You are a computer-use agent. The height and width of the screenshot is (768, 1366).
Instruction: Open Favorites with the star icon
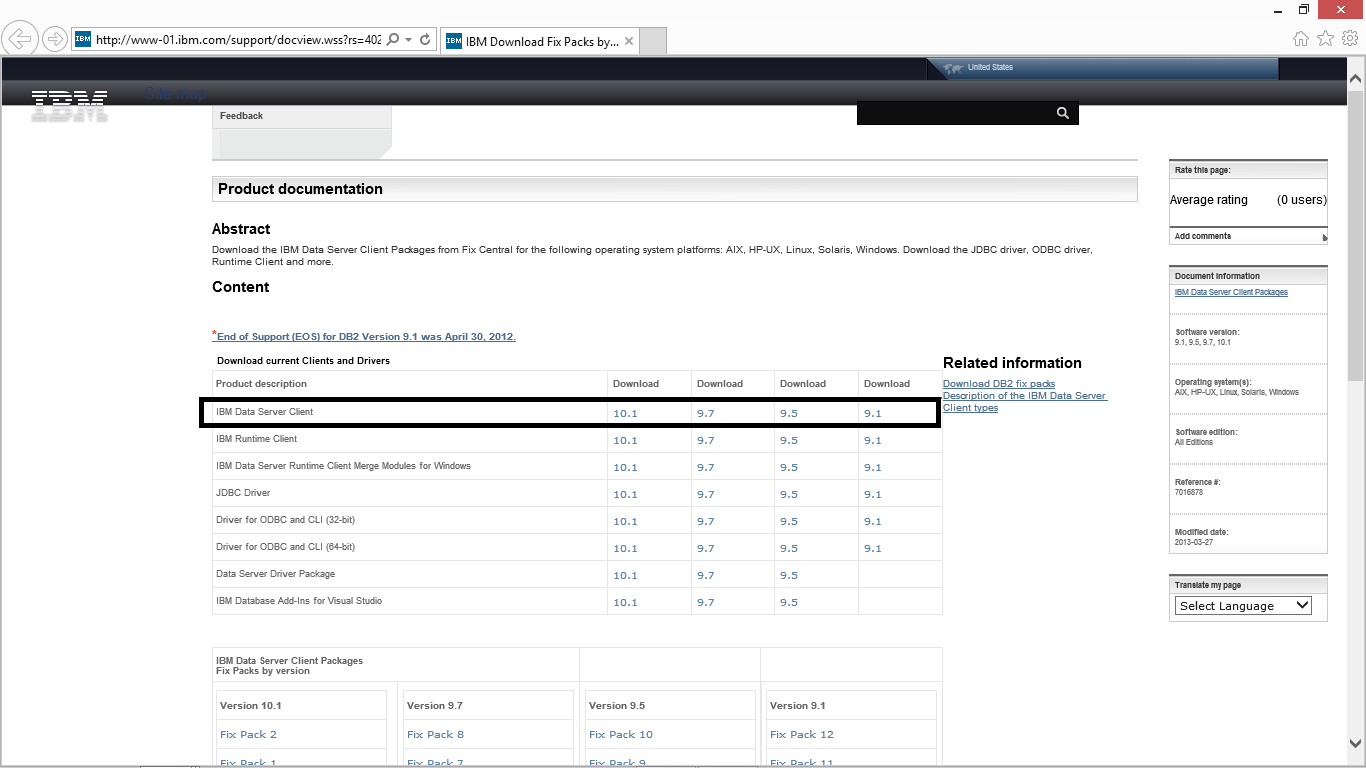pyautogui.click(x=1325, y=38)
